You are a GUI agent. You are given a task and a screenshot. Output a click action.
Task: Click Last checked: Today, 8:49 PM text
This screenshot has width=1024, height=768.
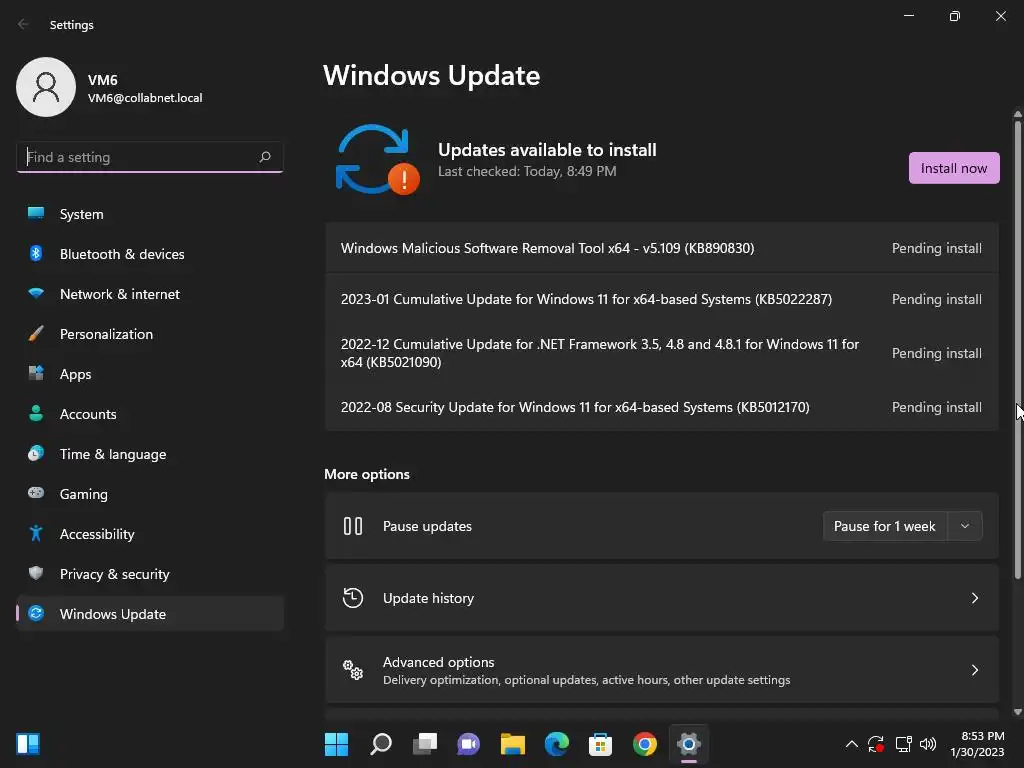(x=527, y=171)
